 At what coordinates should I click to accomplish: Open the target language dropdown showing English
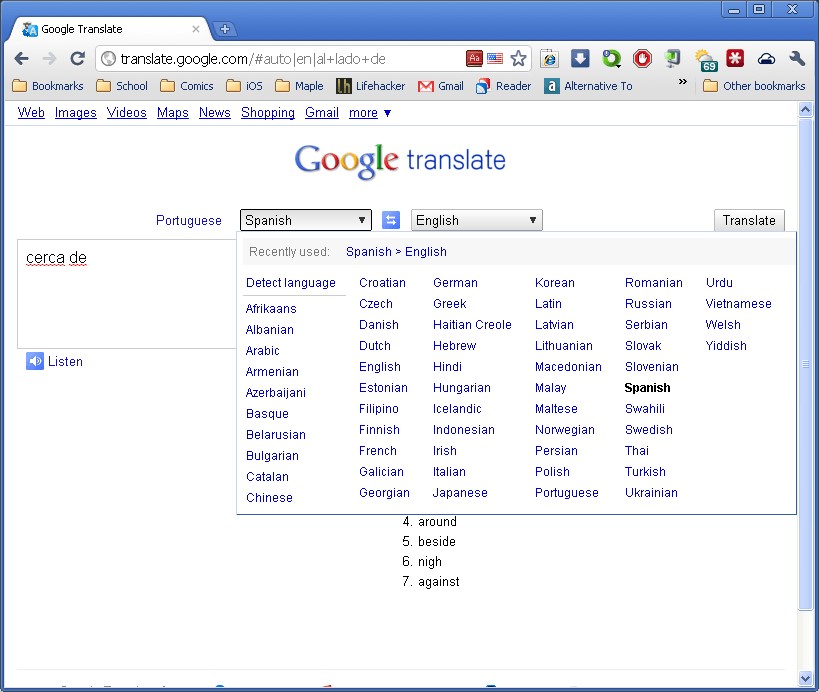pyautogui.click(x=476, y=219)
